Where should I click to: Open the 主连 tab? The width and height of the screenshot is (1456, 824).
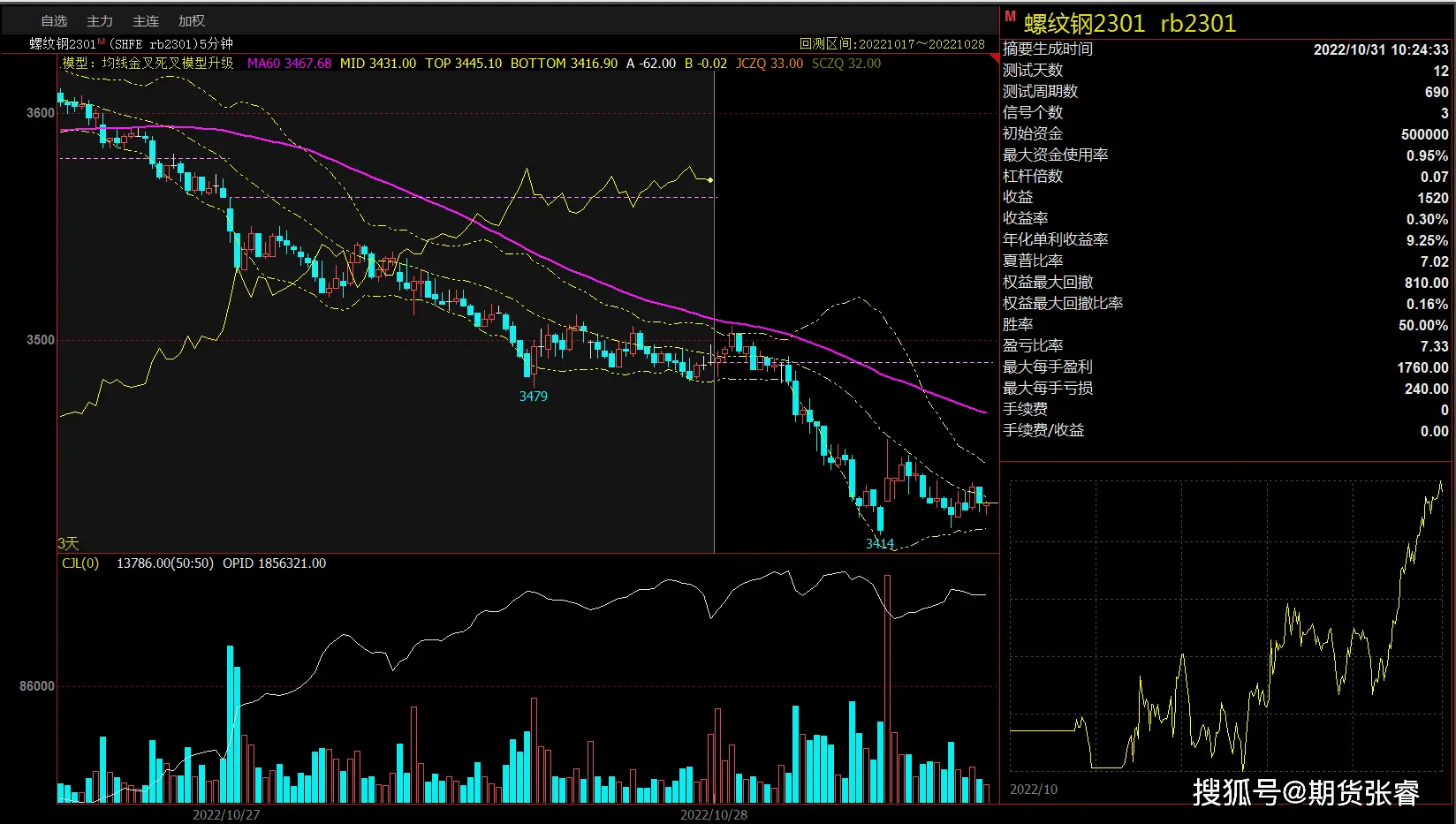click(146, 21)
